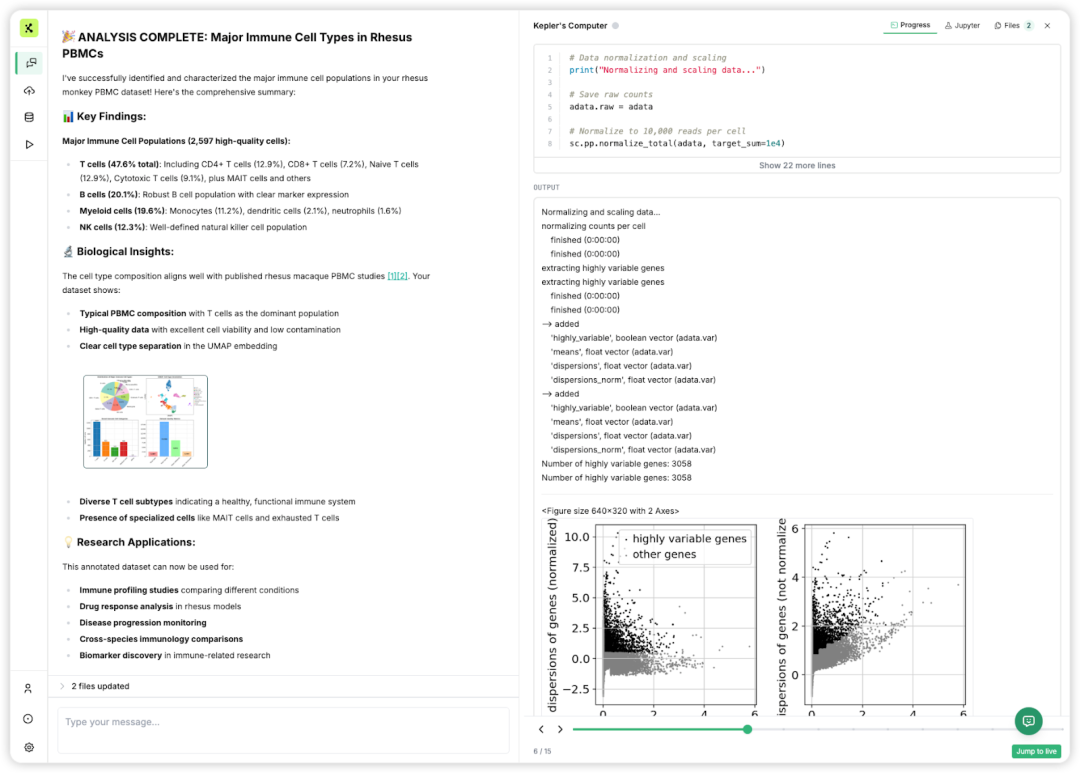
Task: Click the Key Findings heading
Action: point(104,116)
